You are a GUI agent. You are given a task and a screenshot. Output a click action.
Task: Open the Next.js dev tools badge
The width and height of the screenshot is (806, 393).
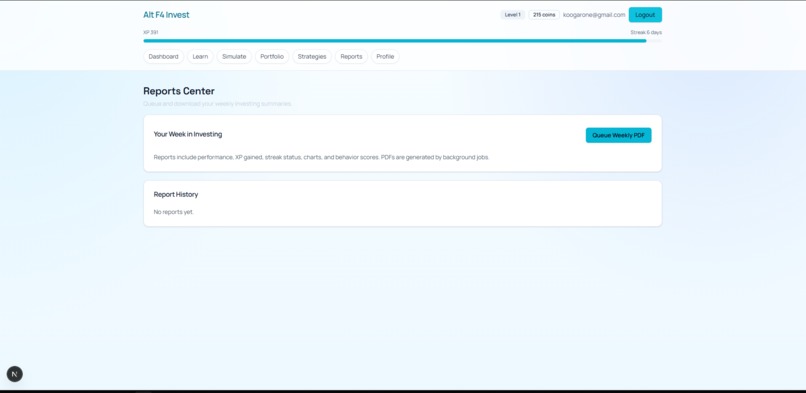click(14, 374)
